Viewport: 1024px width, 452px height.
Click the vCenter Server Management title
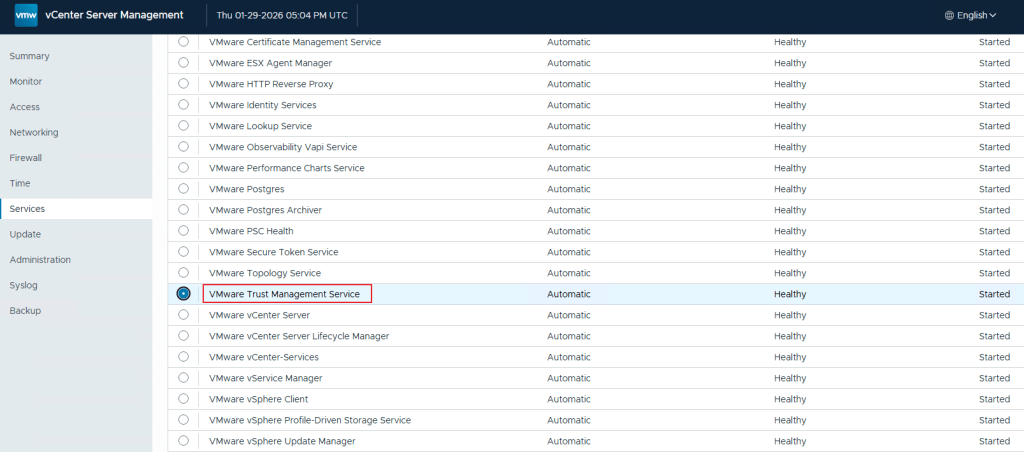tap(114, 15)
